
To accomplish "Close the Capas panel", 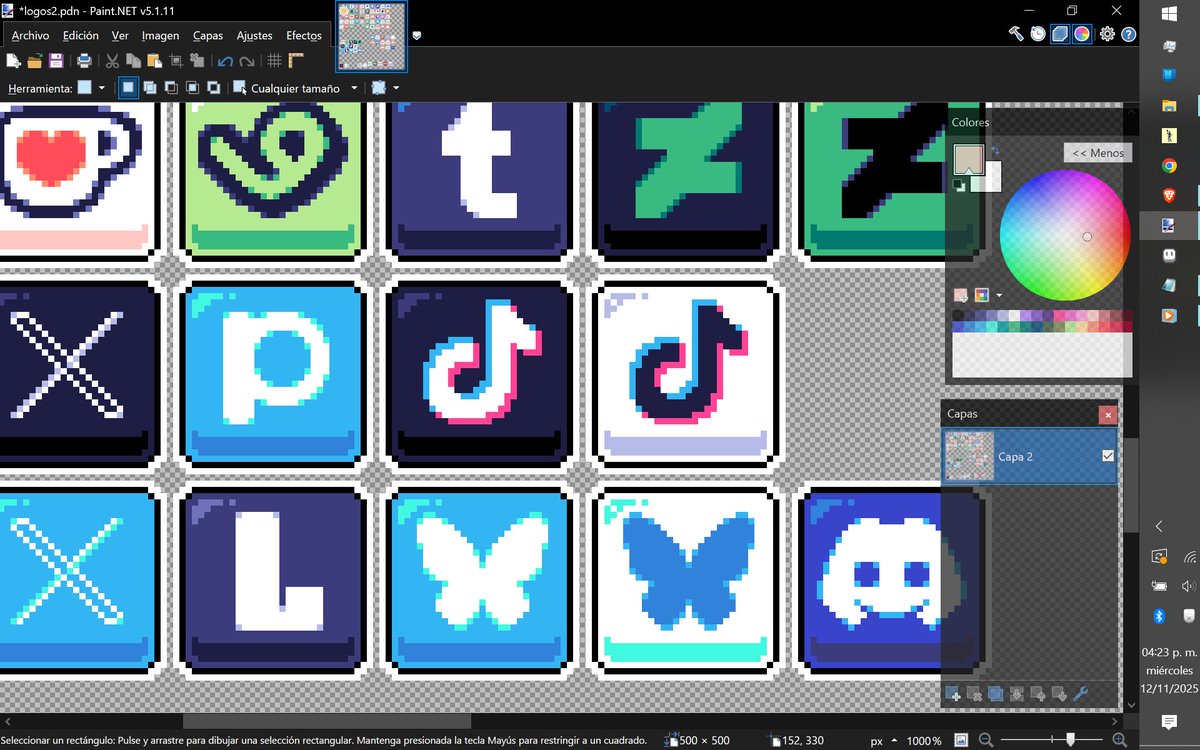I will 1107,414.
